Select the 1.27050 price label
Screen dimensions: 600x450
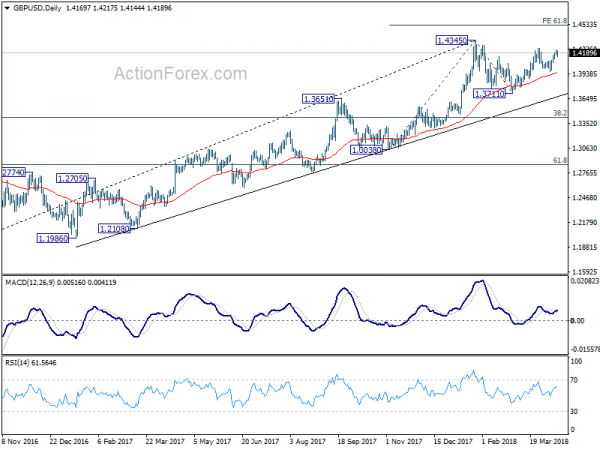(x=72, y=178)
